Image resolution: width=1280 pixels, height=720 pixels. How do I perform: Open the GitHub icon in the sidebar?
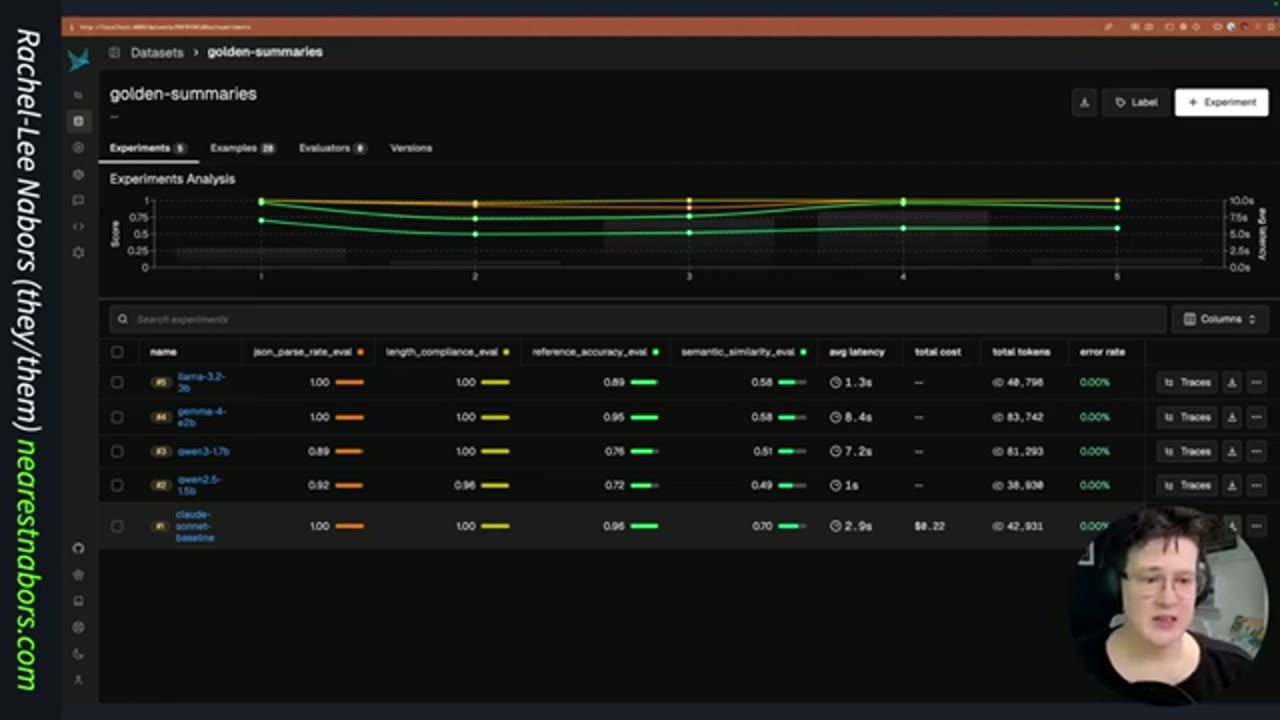pyautogui.click(x=79, y=548)
